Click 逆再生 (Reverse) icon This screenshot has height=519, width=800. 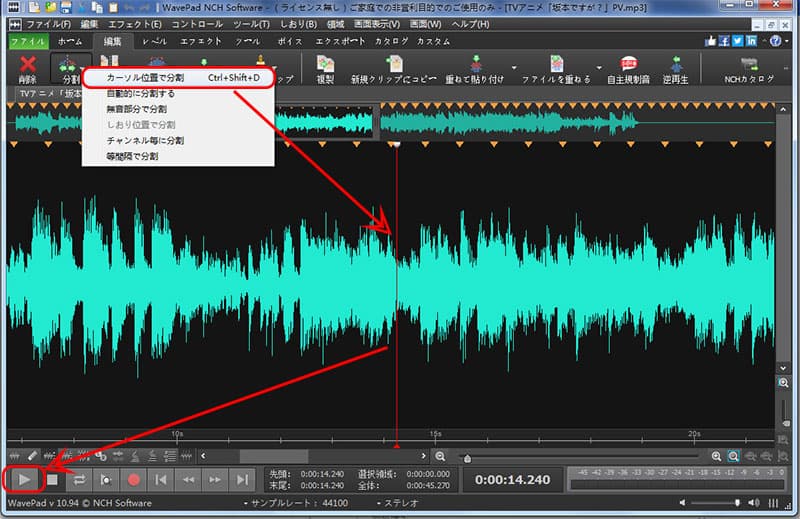tap(676, 69)
